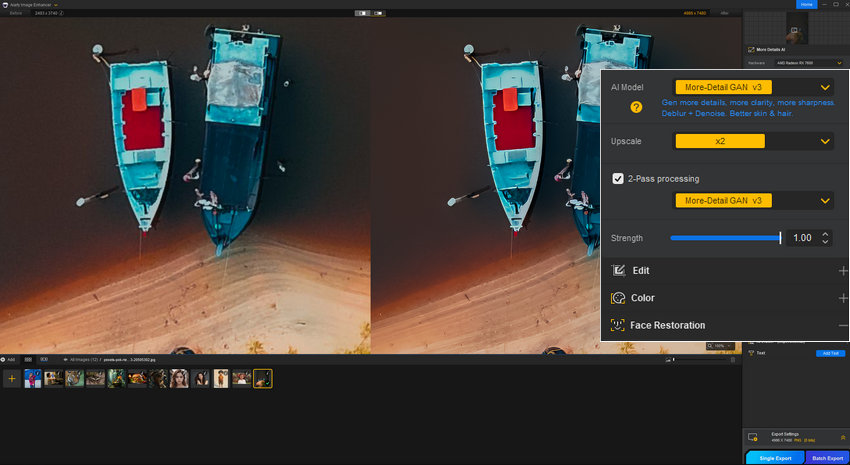Click the thumbnail size slider
This screenshot has height=465, width=850.
699,359
